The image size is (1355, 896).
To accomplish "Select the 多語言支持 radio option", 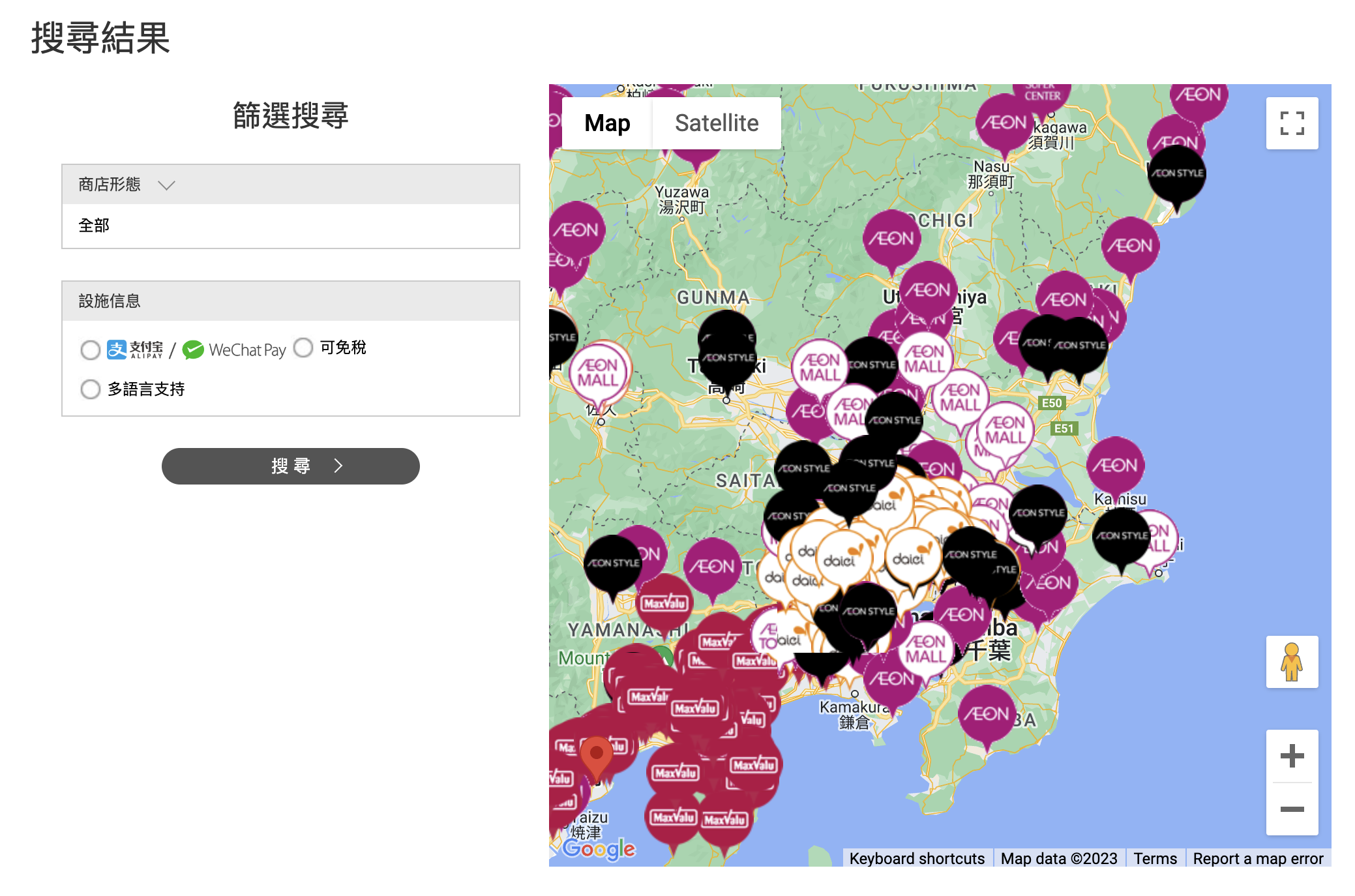I will tap(90, 389).
